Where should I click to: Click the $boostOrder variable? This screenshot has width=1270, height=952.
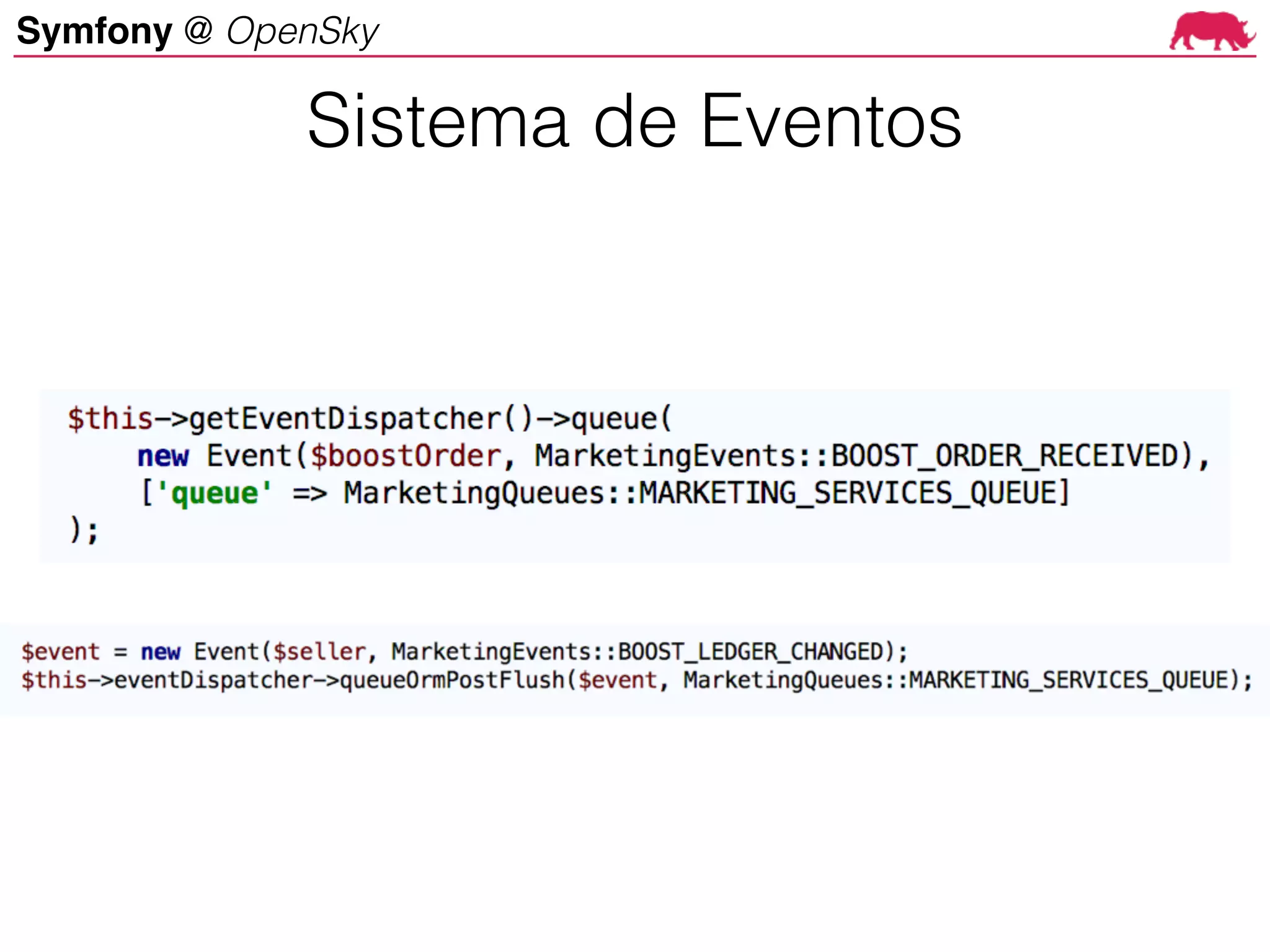tap(406, 457)
